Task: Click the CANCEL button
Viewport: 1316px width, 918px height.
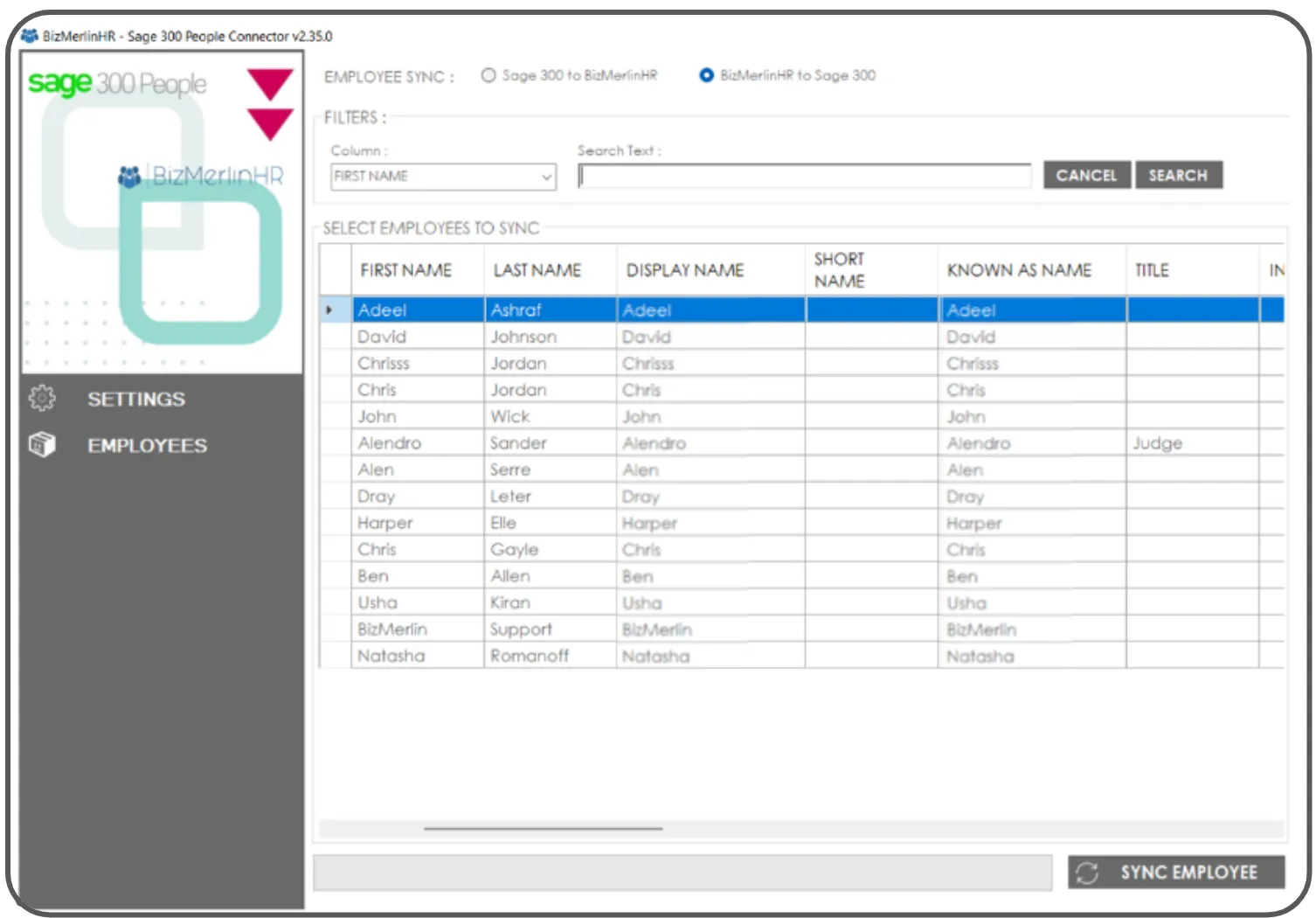Action: pyautogui.click(x=1087, y=175)
